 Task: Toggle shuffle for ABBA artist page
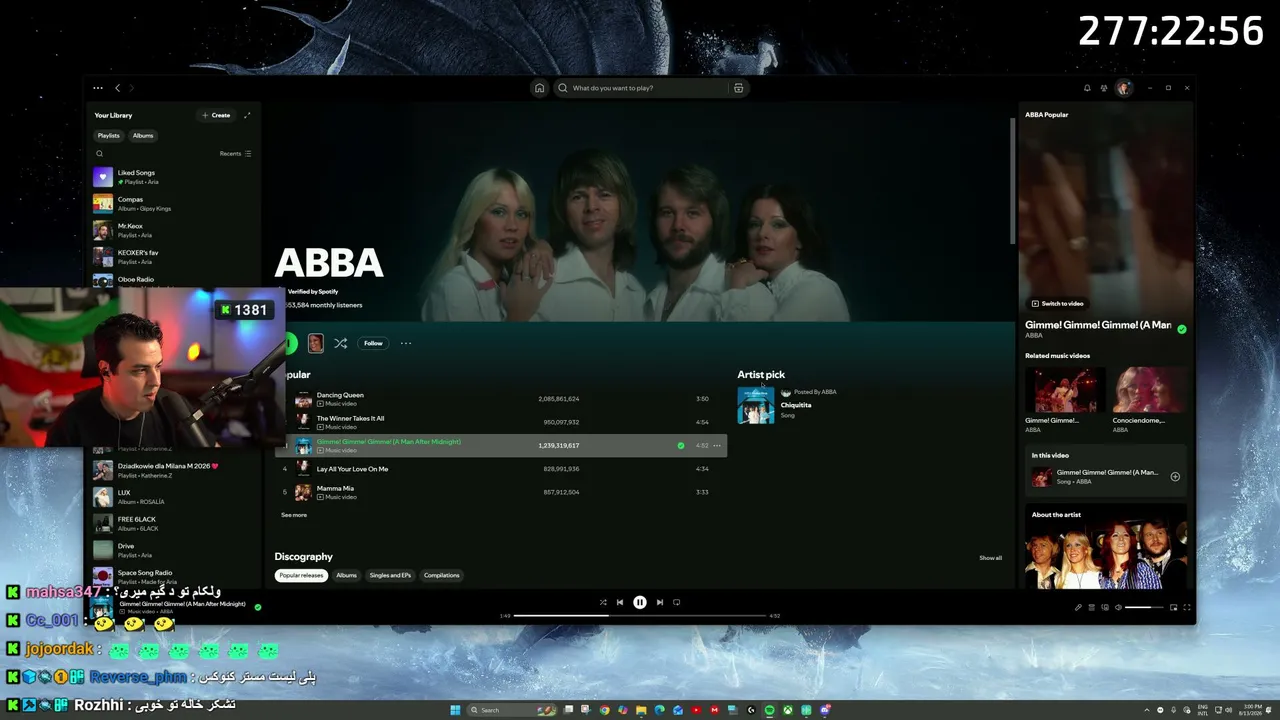point(341,343)
